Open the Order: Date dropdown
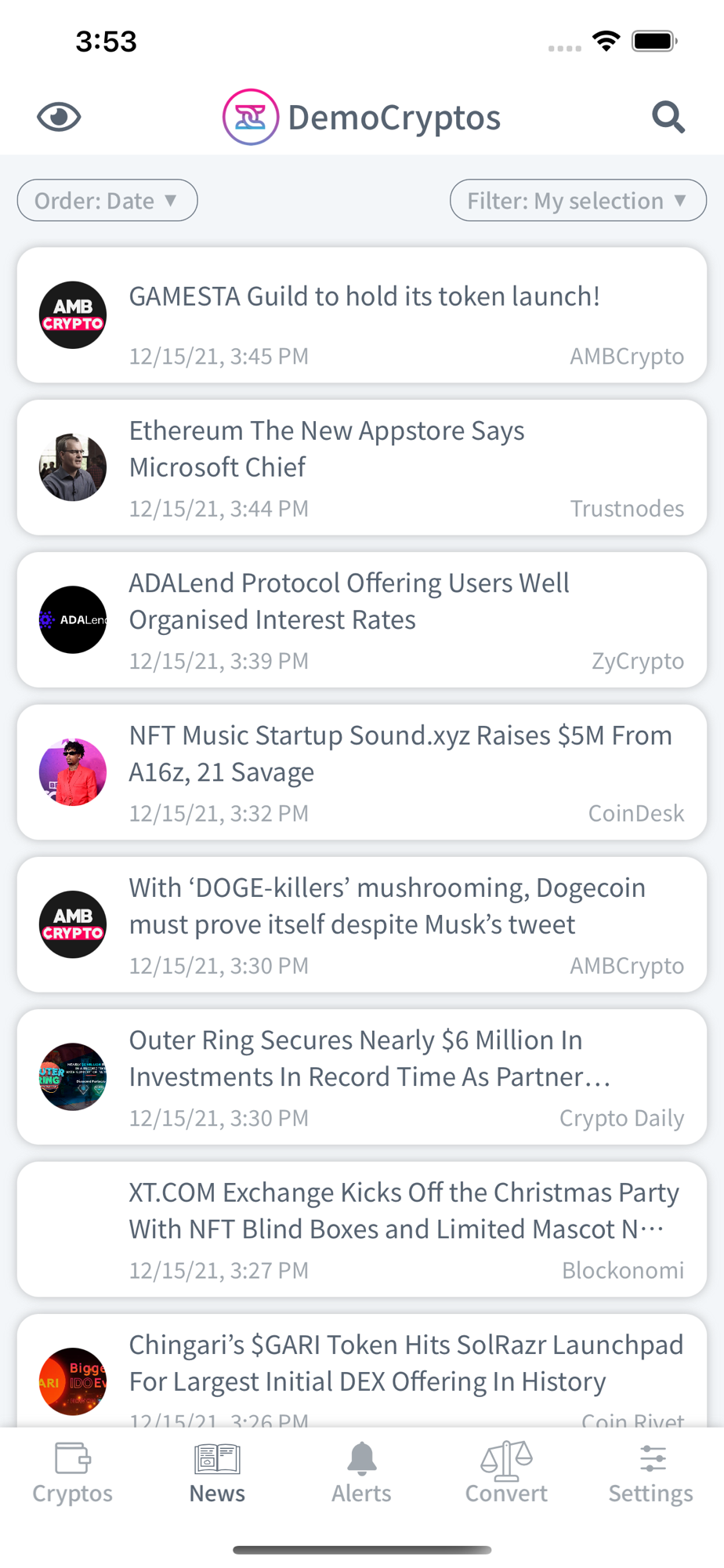This screenshot has height=1568, width=724. coord(107,201)
